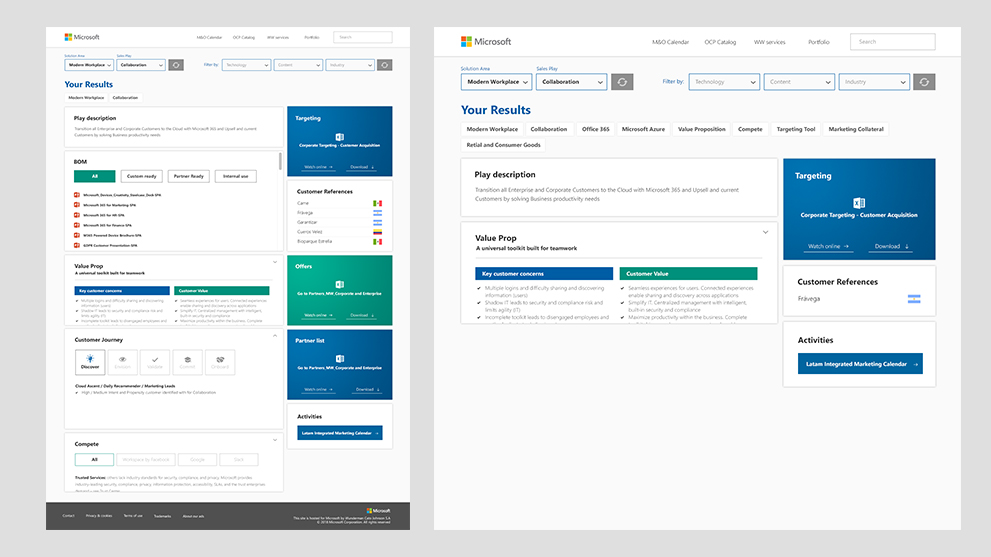Click the Targeting Tool tag under Your Results

click(x=796, y=129)
